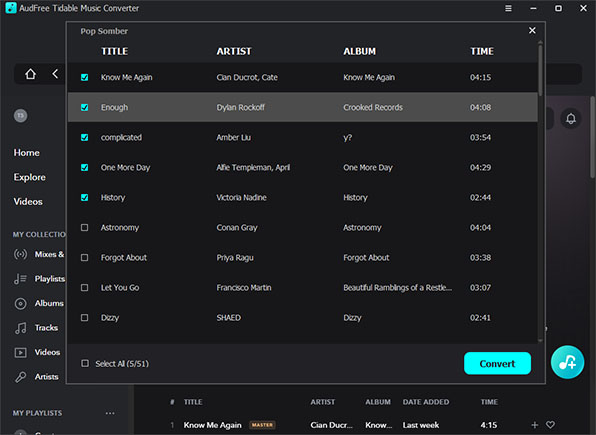Click the Albums disc icon in sidebar
The height and width of the screenshot is (435, 596).
21,303
